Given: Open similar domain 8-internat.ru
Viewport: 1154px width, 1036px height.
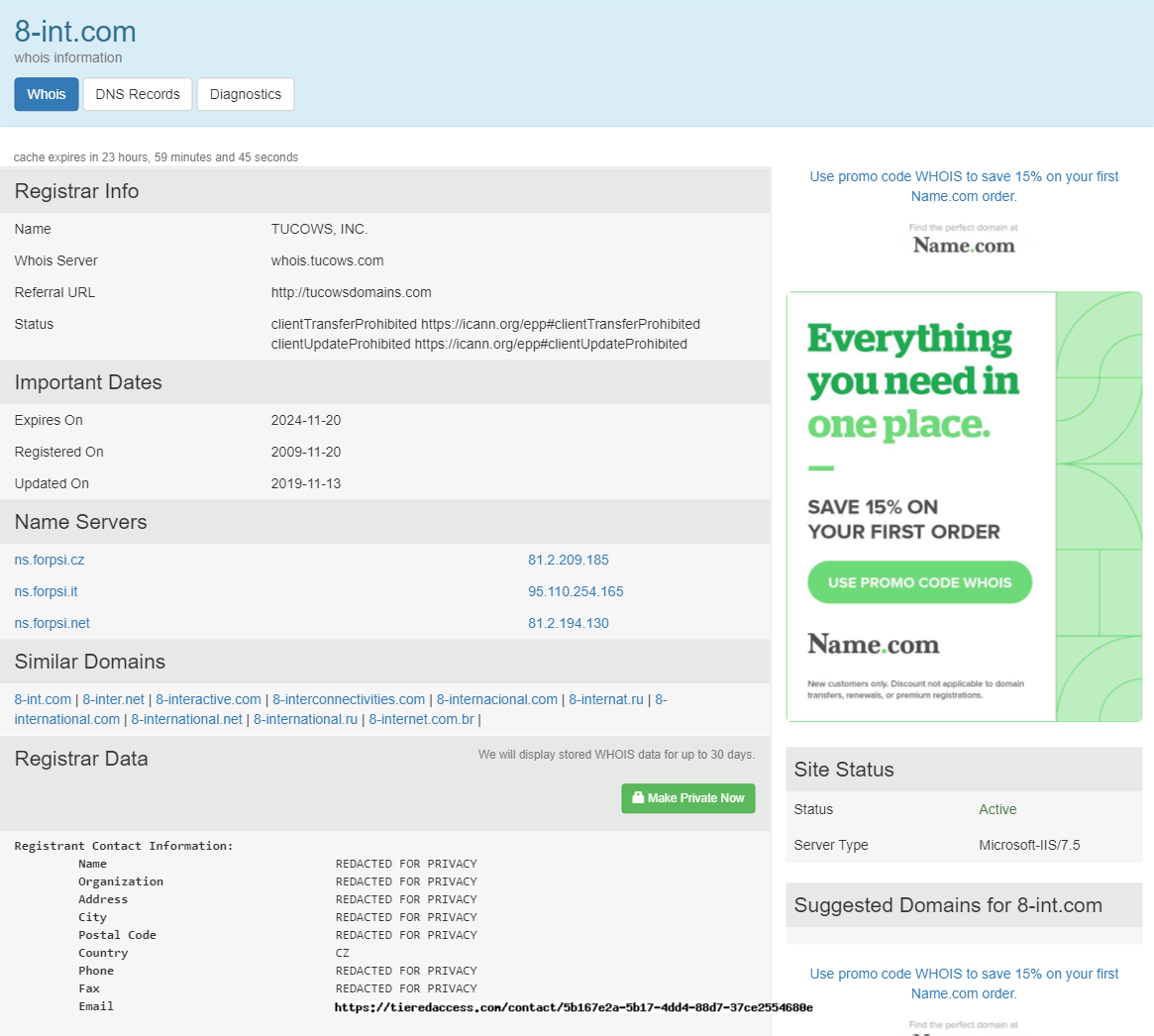Looking at the screenshot, I should coord(605,699).
